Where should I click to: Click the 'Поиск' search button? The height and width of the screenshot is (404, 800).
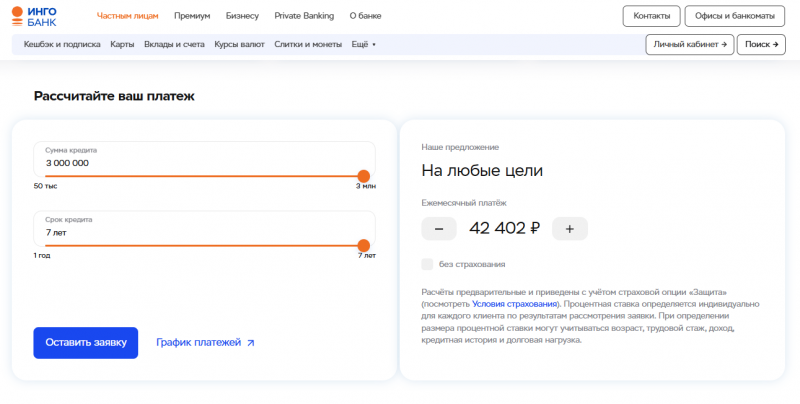click(761, 45)
